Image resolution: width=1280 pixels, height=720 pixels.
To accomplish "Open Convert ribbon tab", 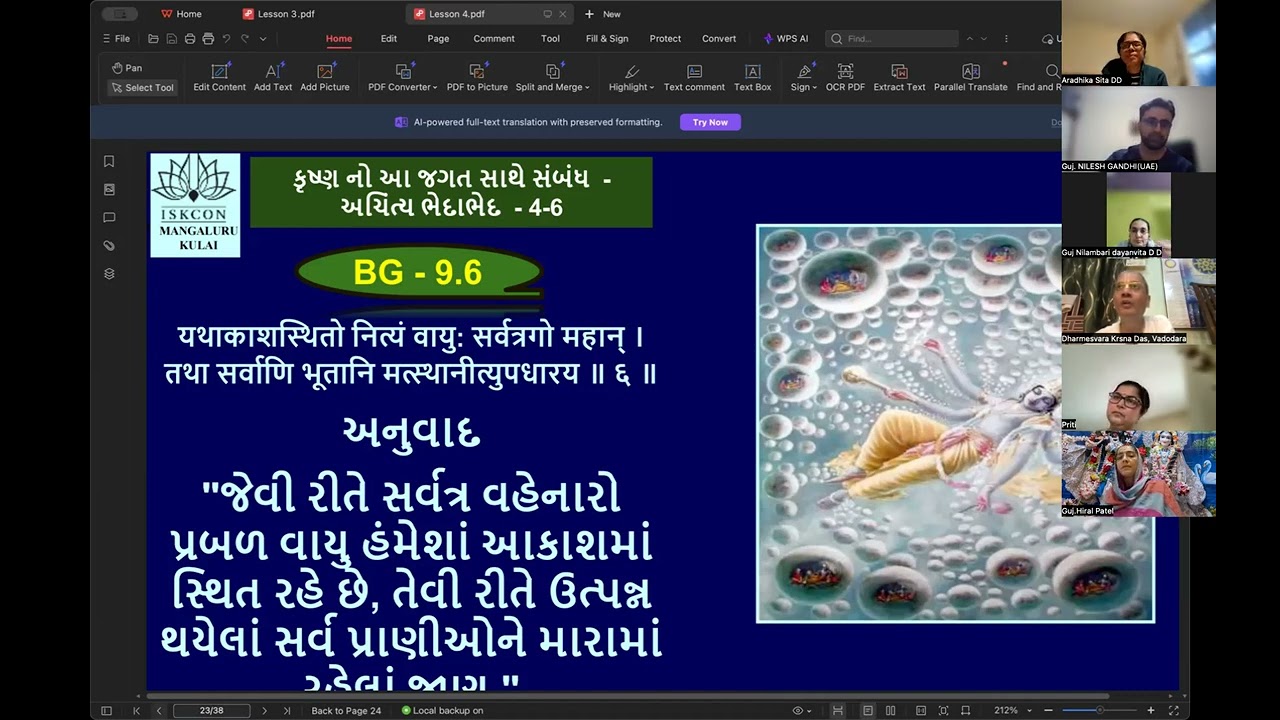I will click(719, 39).
